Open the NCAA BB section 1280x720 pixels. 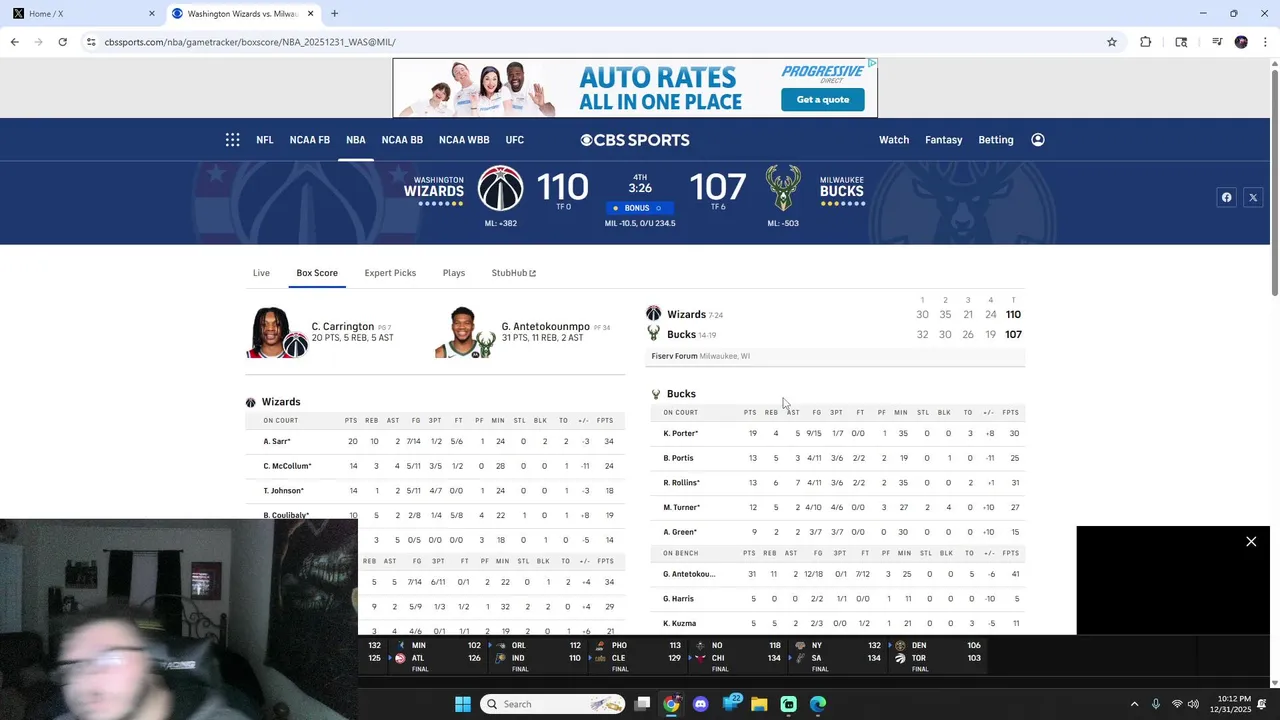click(402, 140)
